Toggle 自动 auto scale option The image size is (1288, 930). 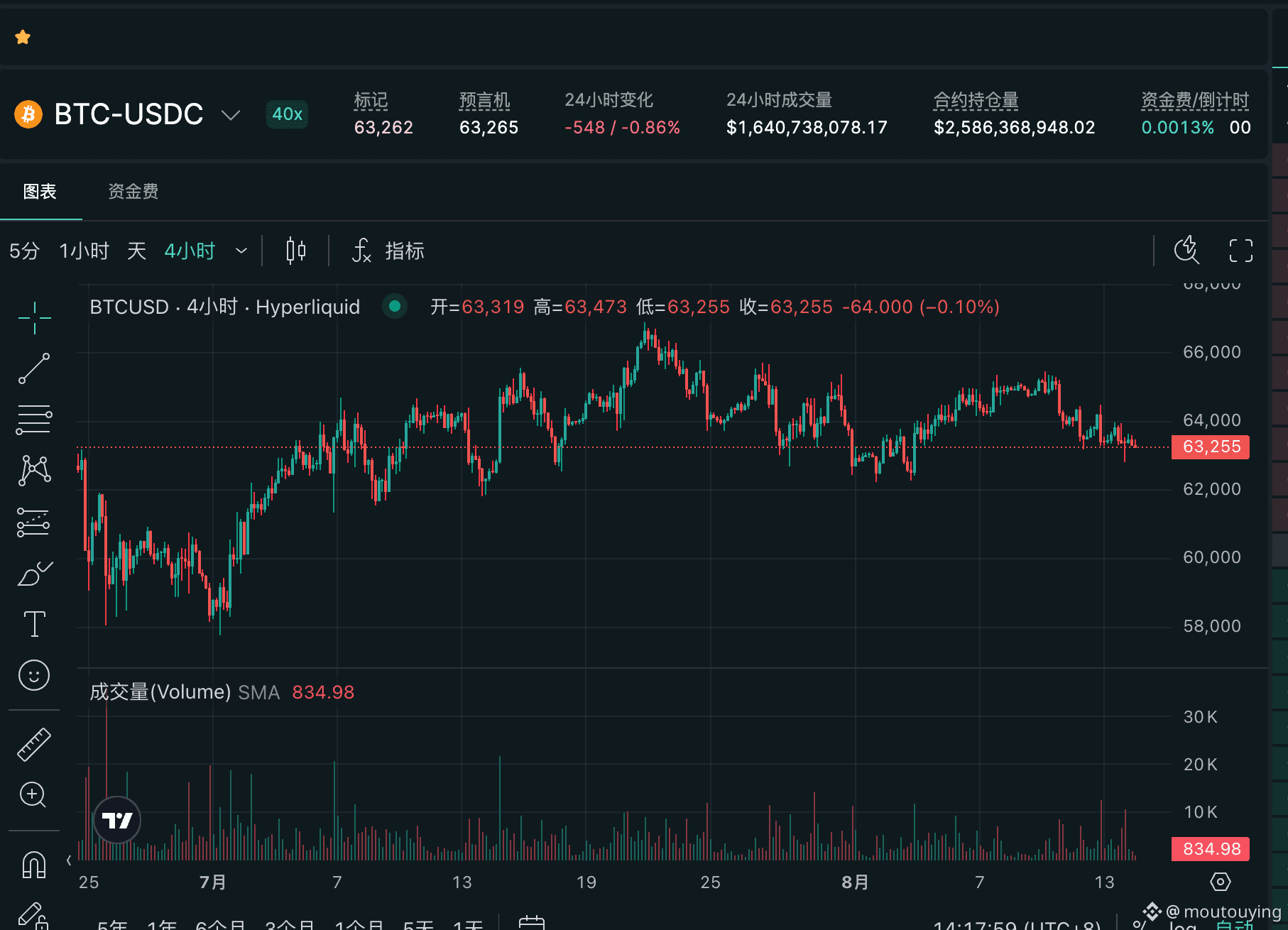click(x=1233, y=925)
